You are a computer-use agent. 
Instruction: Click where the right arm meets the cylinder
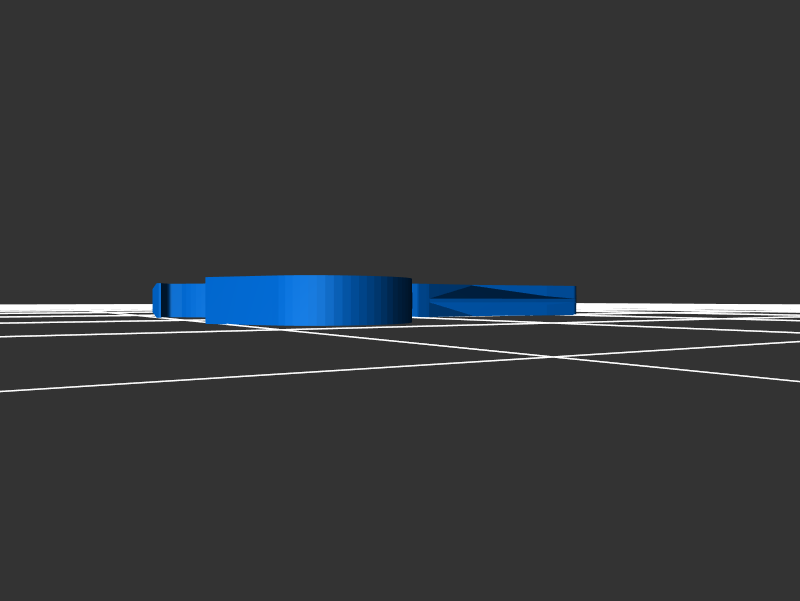(x=414, y=301)
